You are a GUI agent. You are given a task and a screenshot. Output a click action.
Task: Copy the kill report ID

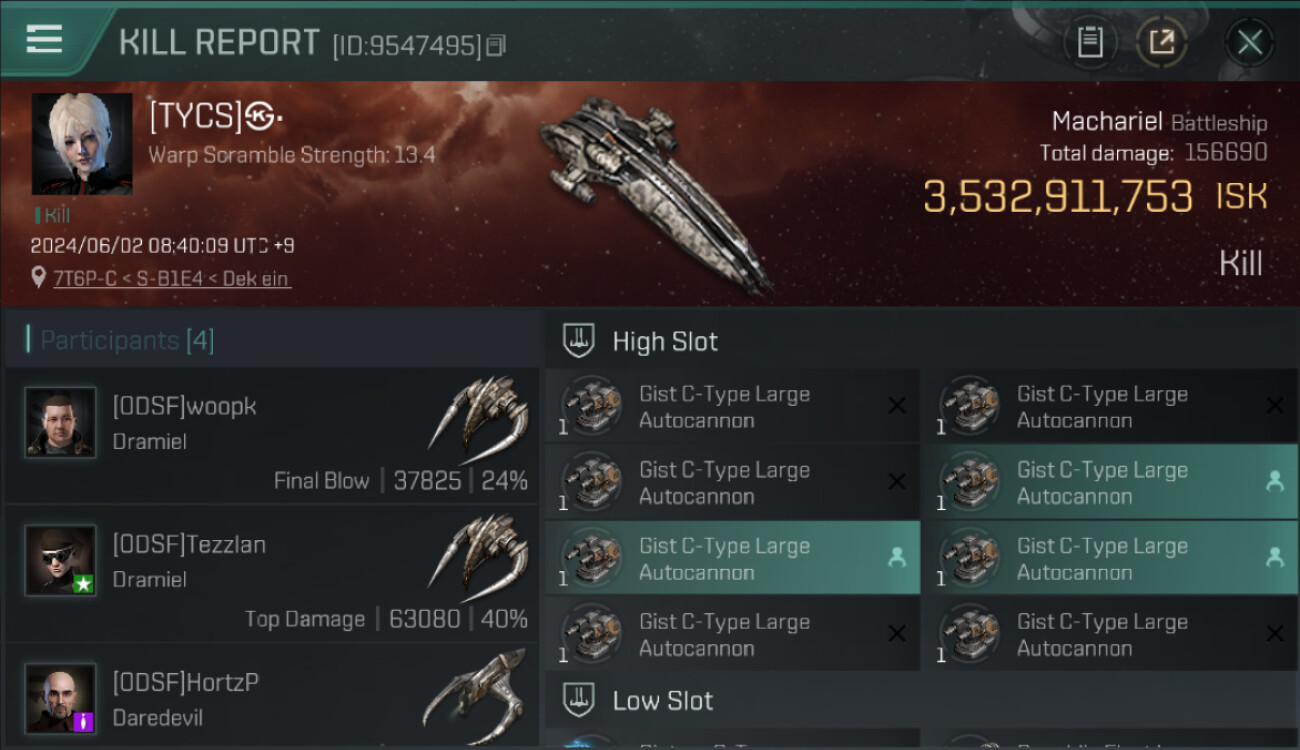click(x=497, y=45)
